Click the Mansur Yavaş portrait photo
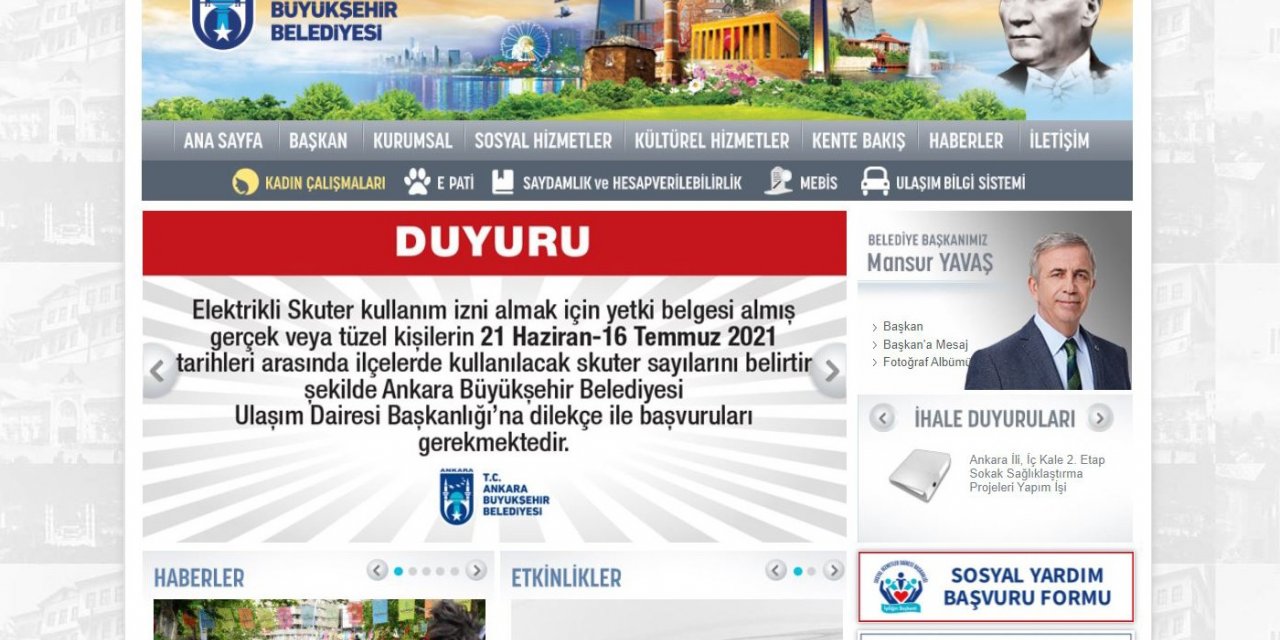 tap(1050, 311)
